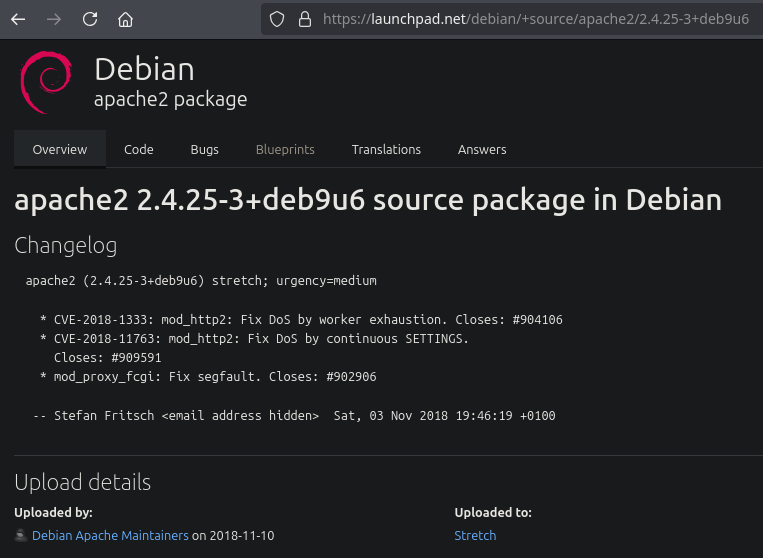
Task: Go to browser home page icon
Action: point(125,19)
